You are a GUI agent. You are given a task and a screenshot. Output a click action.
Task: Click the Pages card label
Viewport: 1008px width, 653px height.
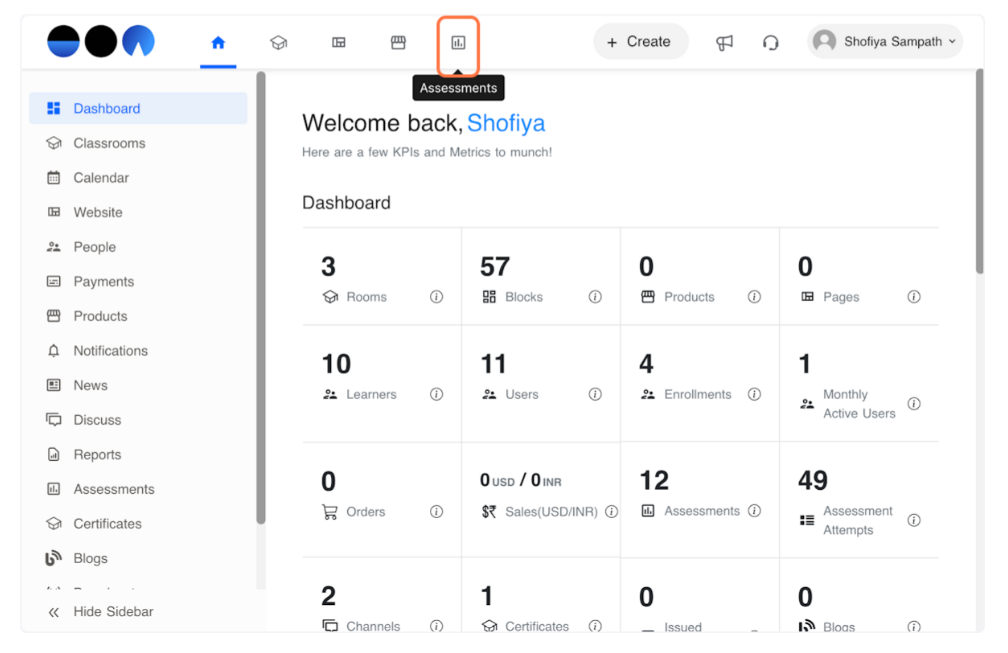[841, 297]
